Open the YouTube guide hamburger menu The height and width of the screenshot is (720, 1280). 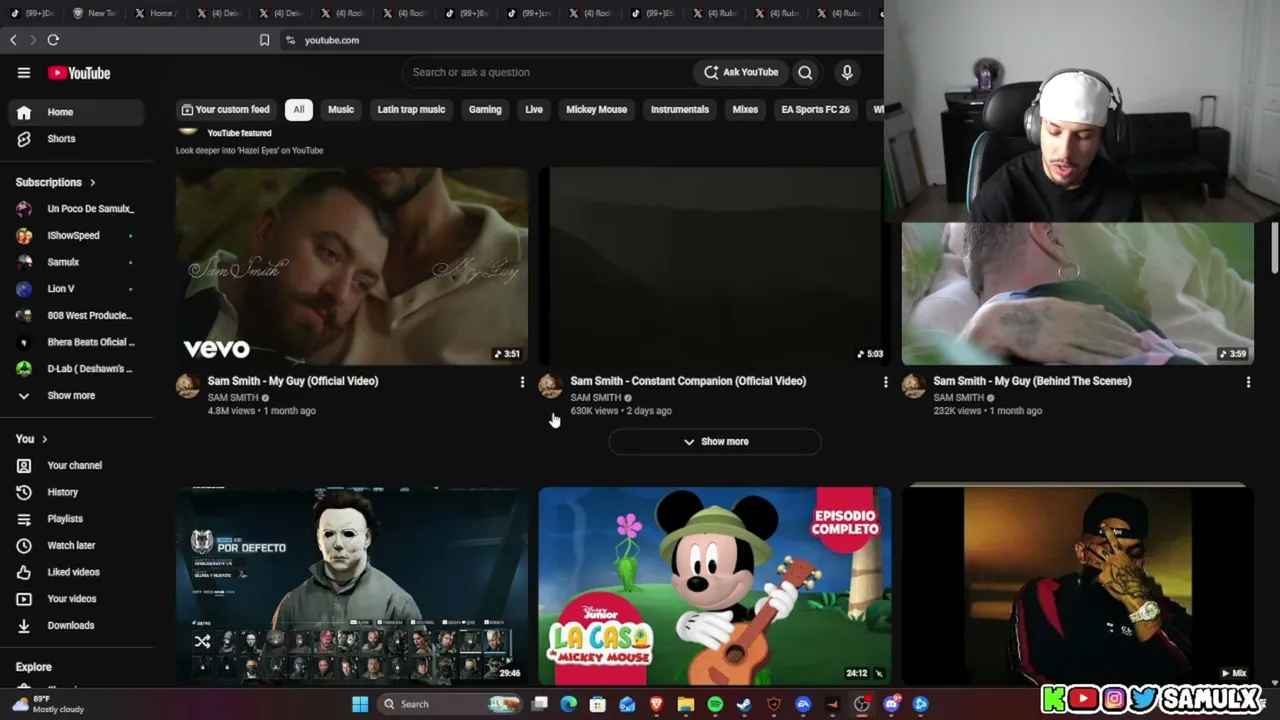pyautogui.click(x=24, y=73)
